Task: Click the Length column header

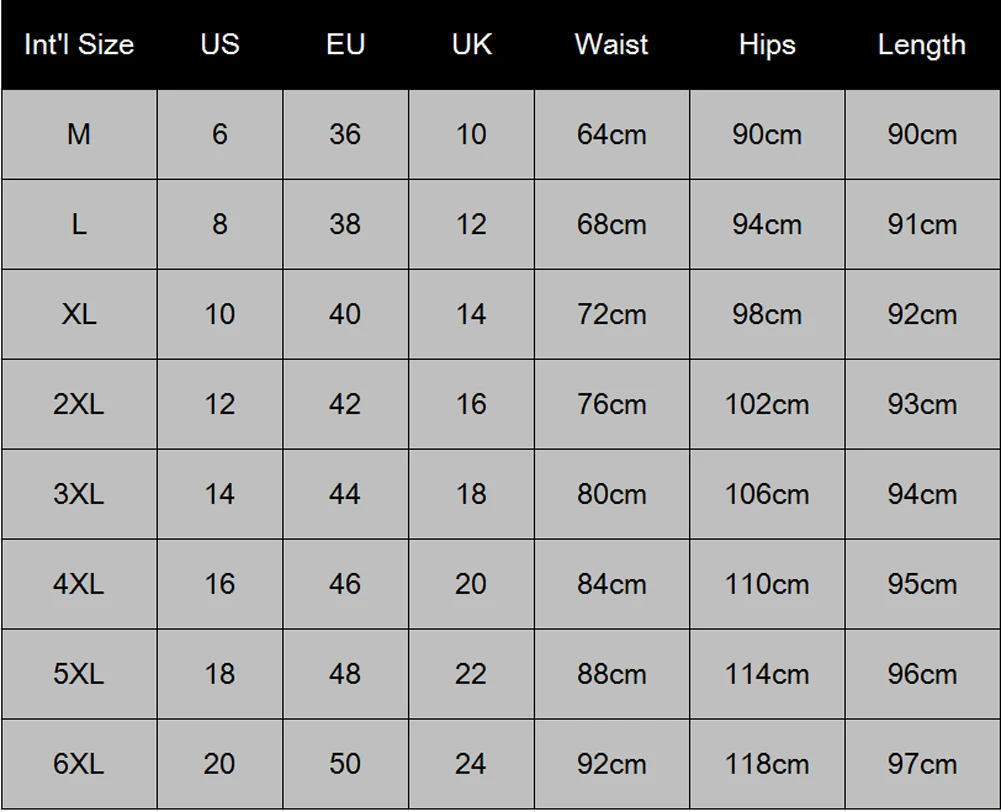Action: pos(921,45)
